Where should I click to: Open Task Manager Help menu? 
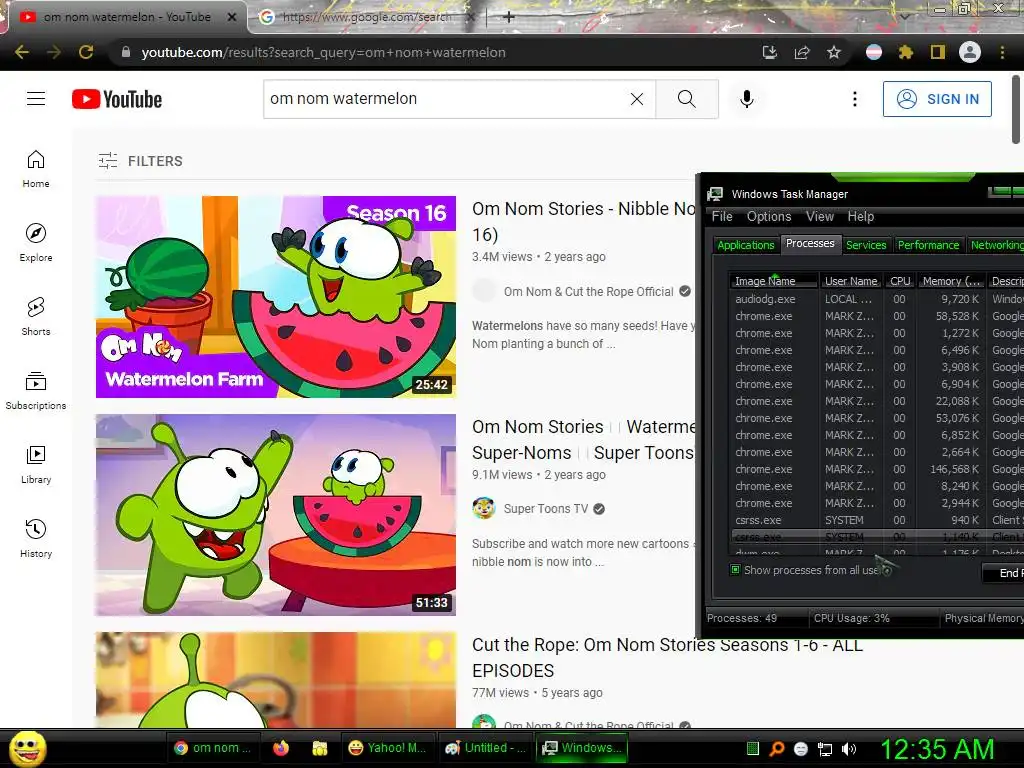coord(861,216)
